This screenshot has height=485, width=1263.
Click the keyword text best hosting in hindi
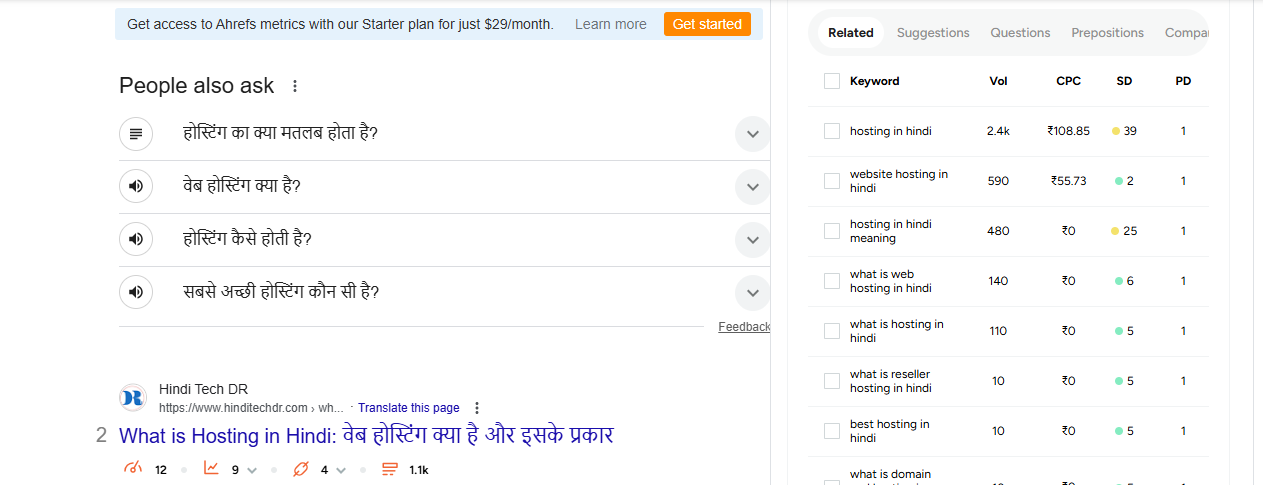click(889, 431)
